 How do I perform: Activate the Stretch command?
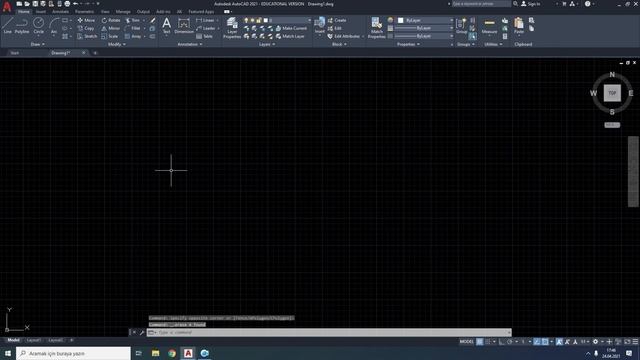pos(87,36)
